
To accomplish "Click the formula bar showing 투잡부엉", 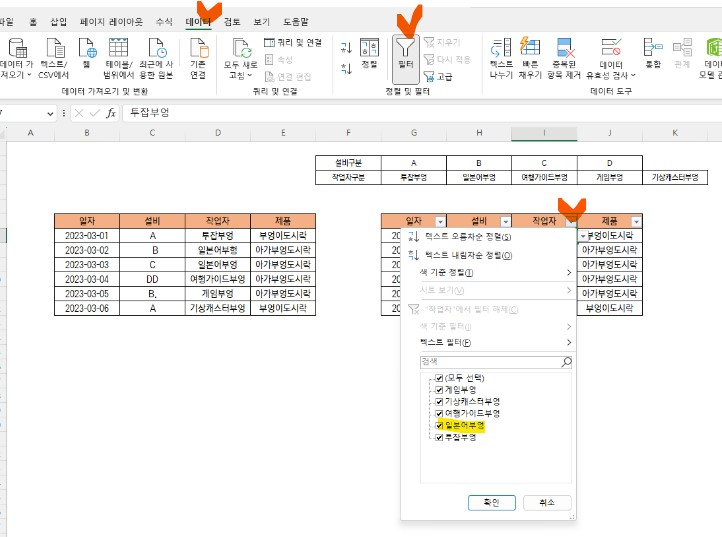I will click(x=421, y=113).
